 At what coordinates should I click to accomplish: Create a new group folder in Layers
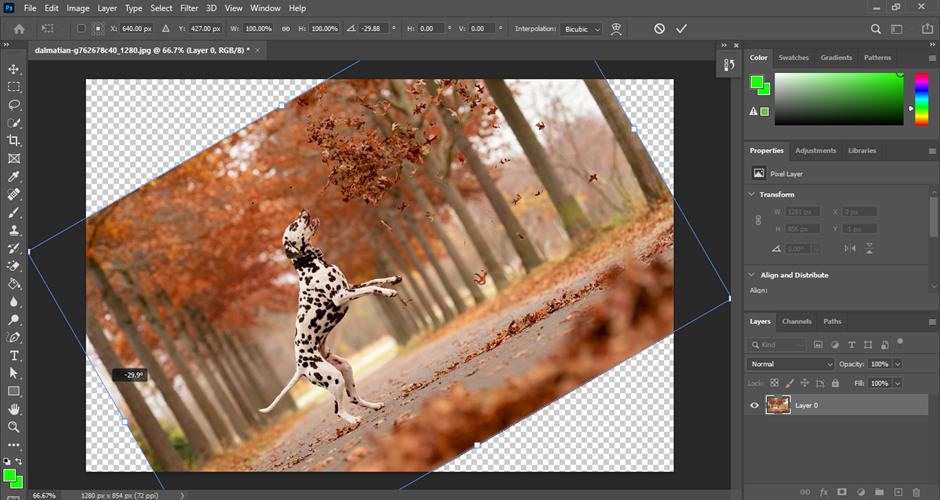pos(879,492)
